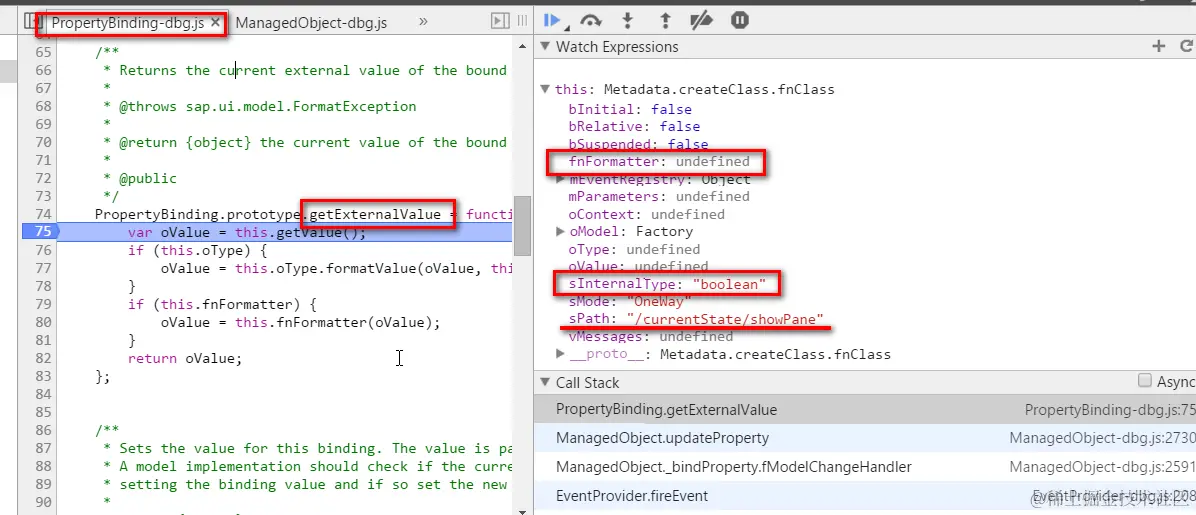The height and width of the screenshot is (515, 1196).
Task: Click the bRelative: false property
Action: [x=634, y=126]
